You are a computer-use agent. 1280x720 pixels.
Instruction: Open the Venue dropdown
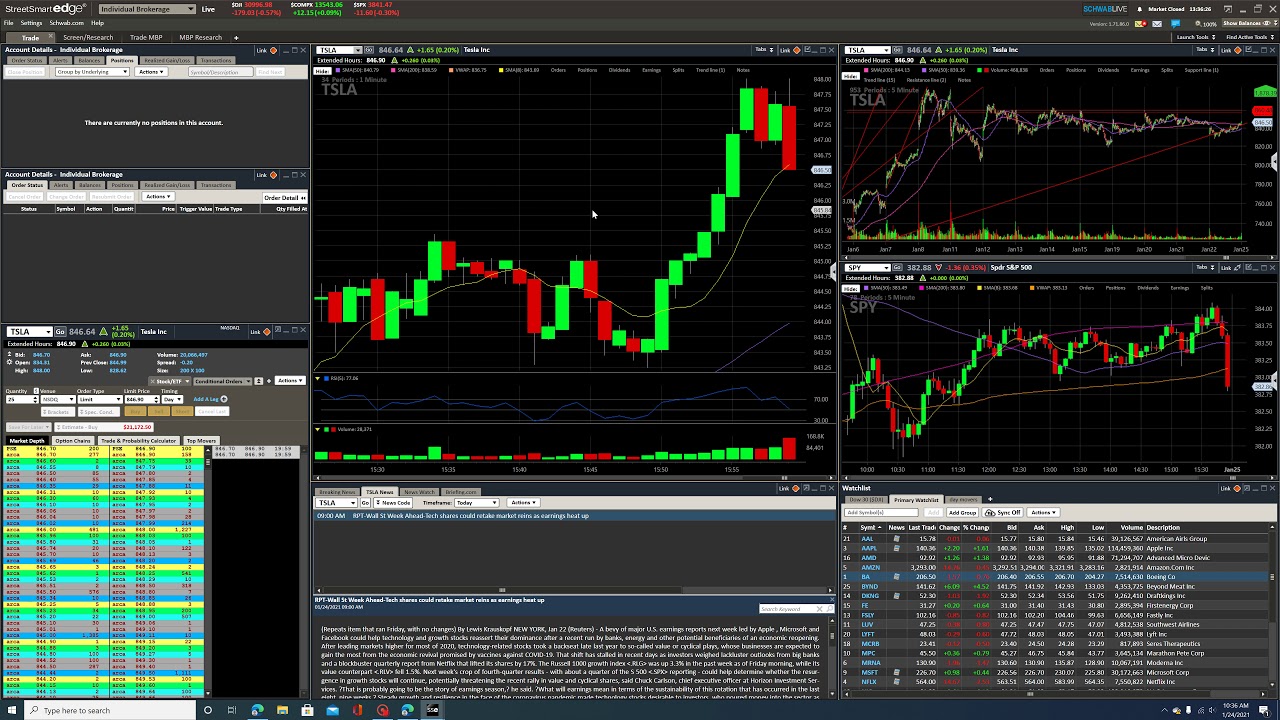click(x=58, y=399)
